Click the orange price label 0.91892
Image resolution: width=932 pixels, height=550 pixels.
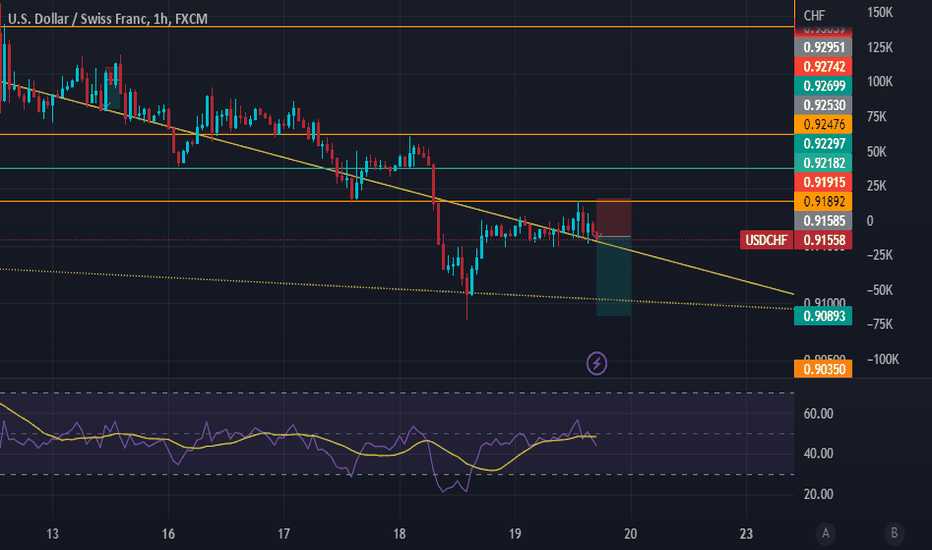coord(823,202)
